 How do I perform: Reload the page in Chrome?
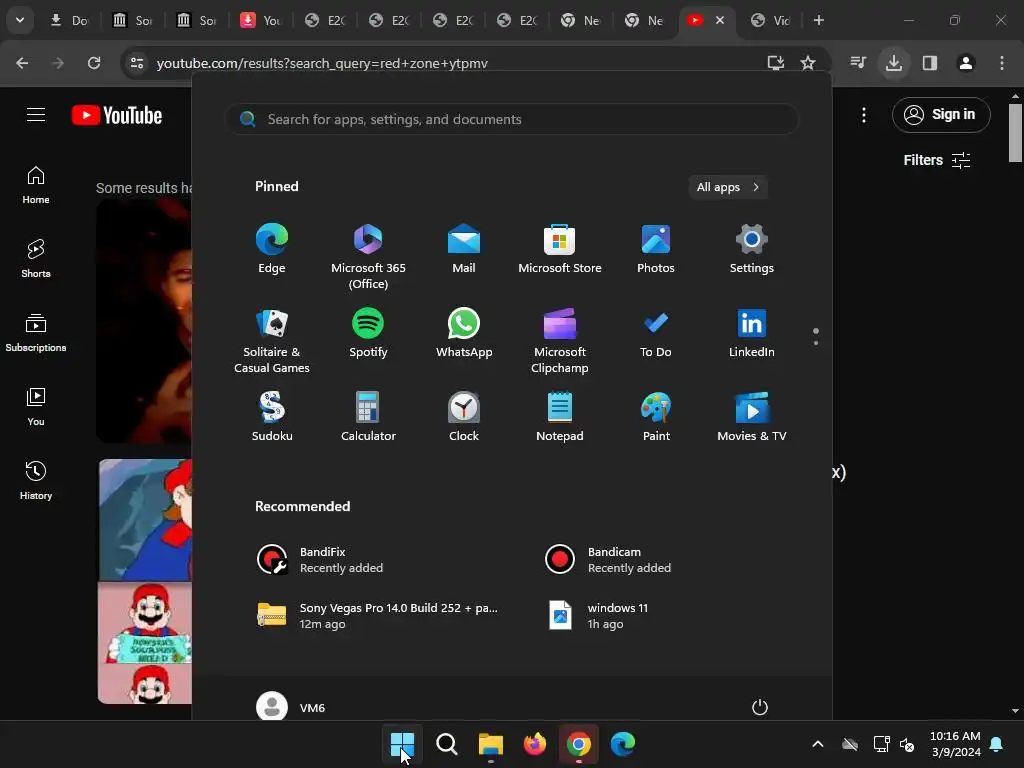pos(94,63)
